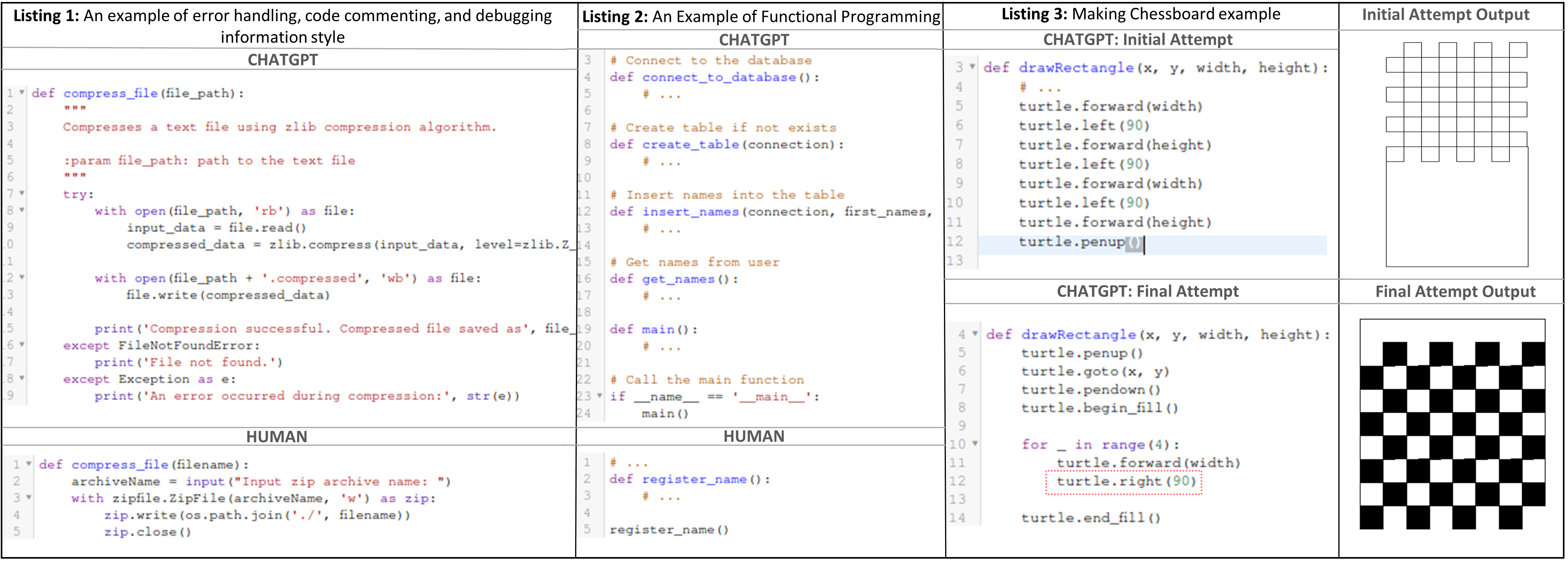1568x561 pixels.
Task: Fold the 'with zipfile.ZipFile' block arrow
Action: (29, 498)
